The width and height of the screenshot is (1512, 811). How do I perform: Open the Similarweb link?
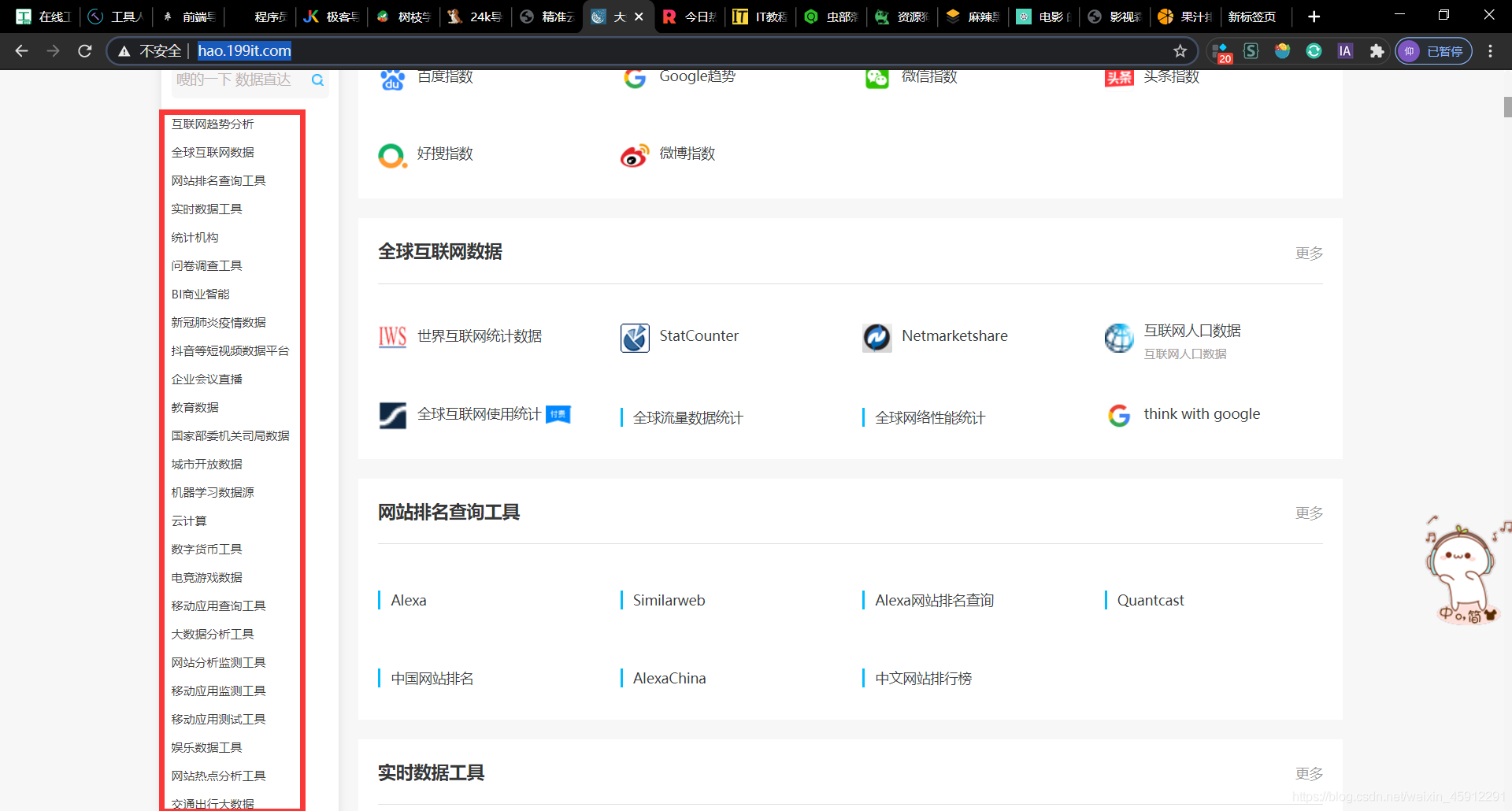[669, 601]
